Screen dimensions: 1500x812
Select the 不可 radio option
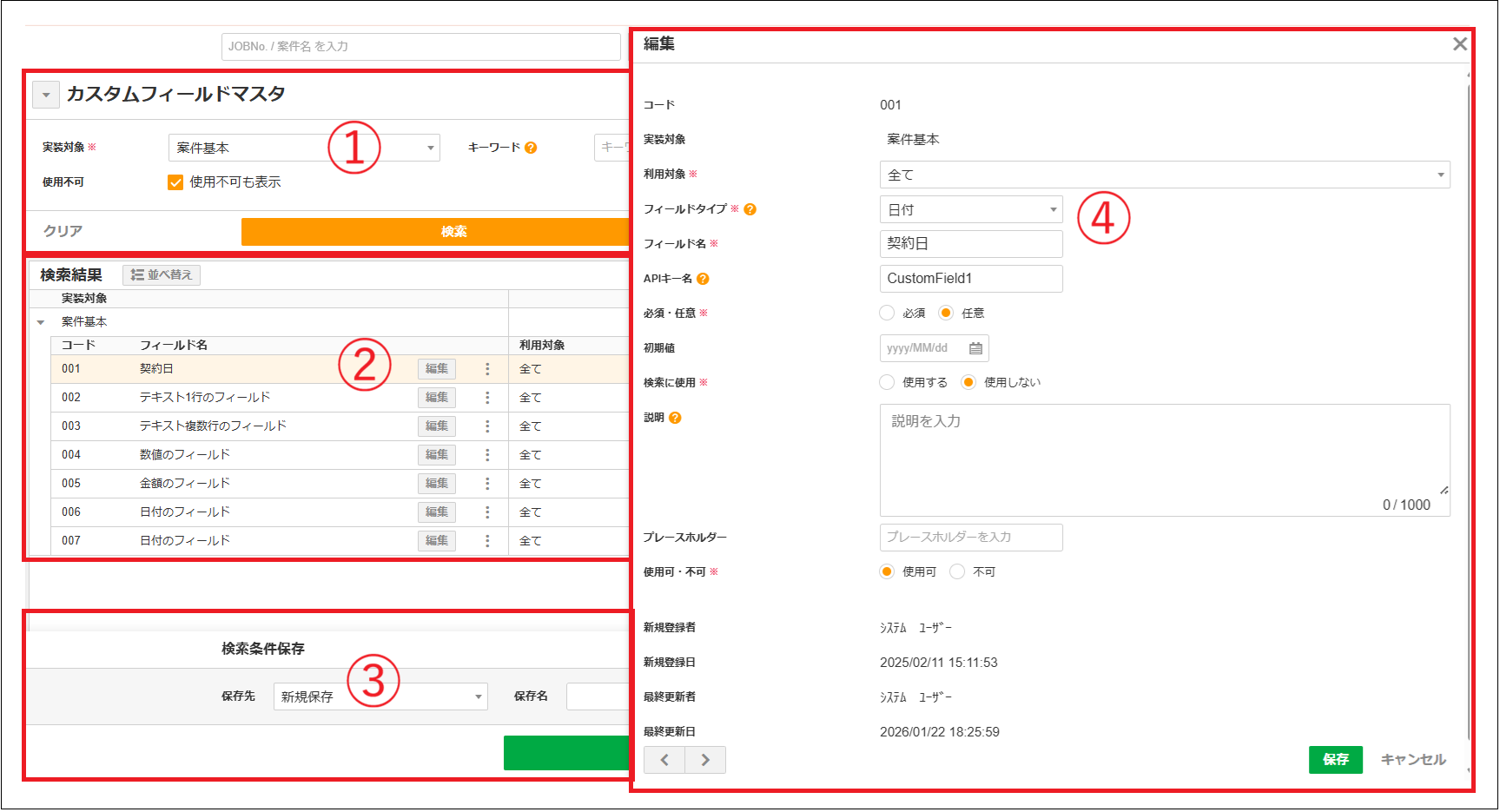957,571
